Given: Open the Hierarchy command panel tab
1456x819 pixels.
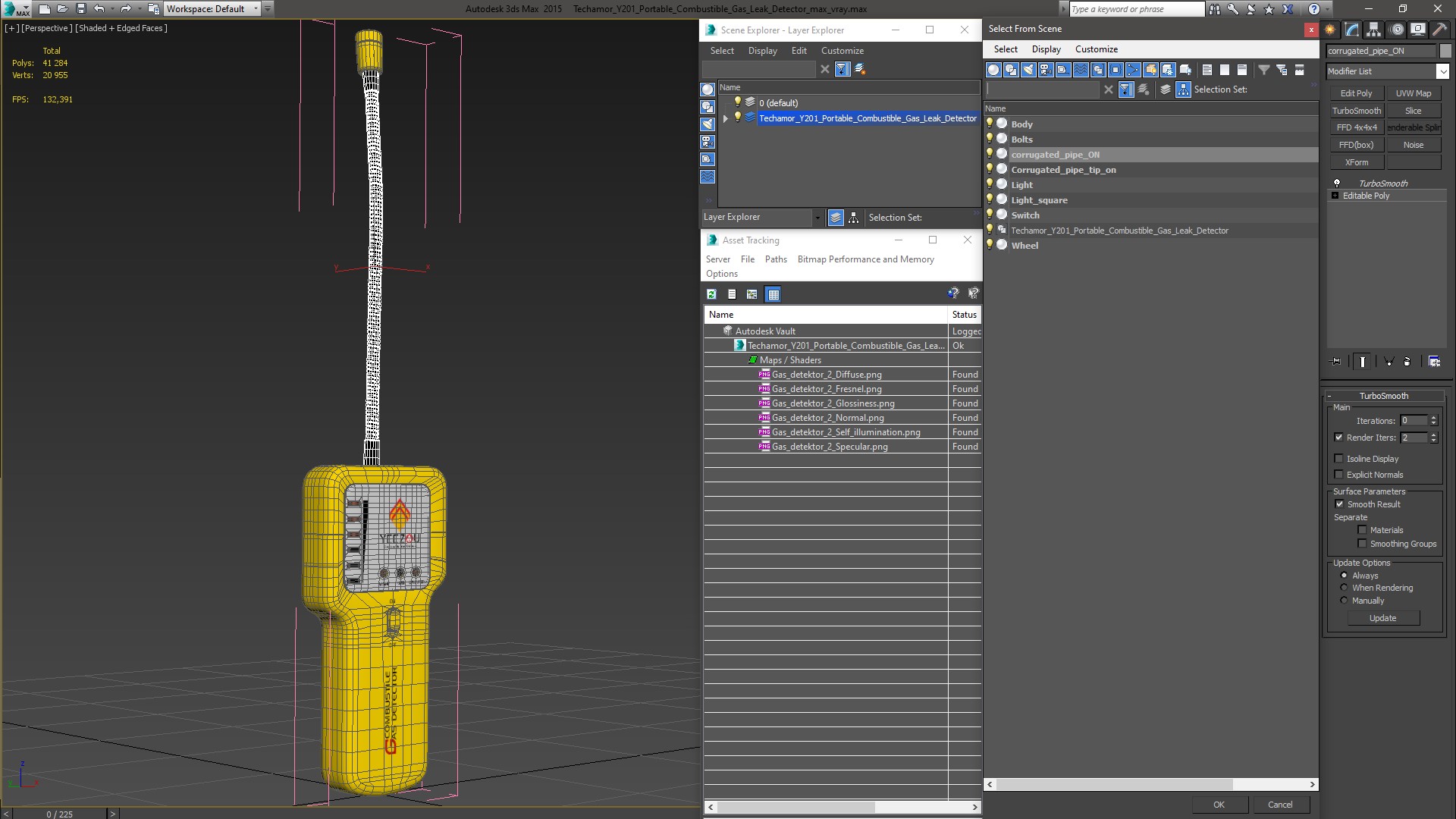Looking at the screenshot, I should point(1374,30).
